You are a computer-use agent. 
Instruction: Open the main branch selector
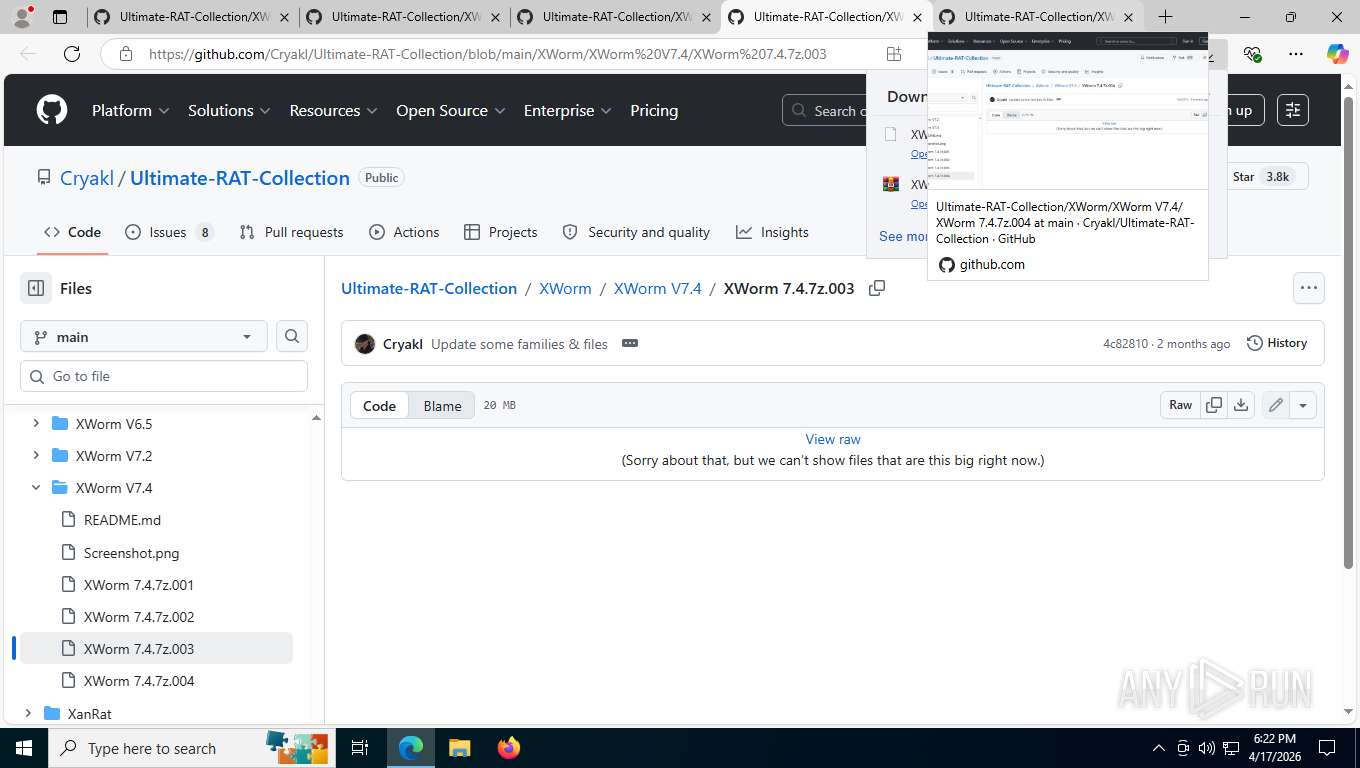click(x=144, y=337)
